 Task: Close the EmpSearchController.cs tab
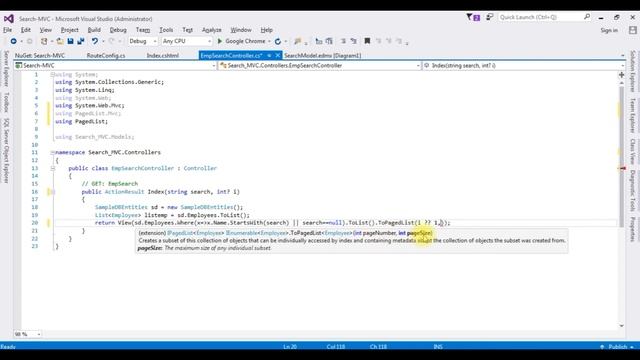click(278, 56)
